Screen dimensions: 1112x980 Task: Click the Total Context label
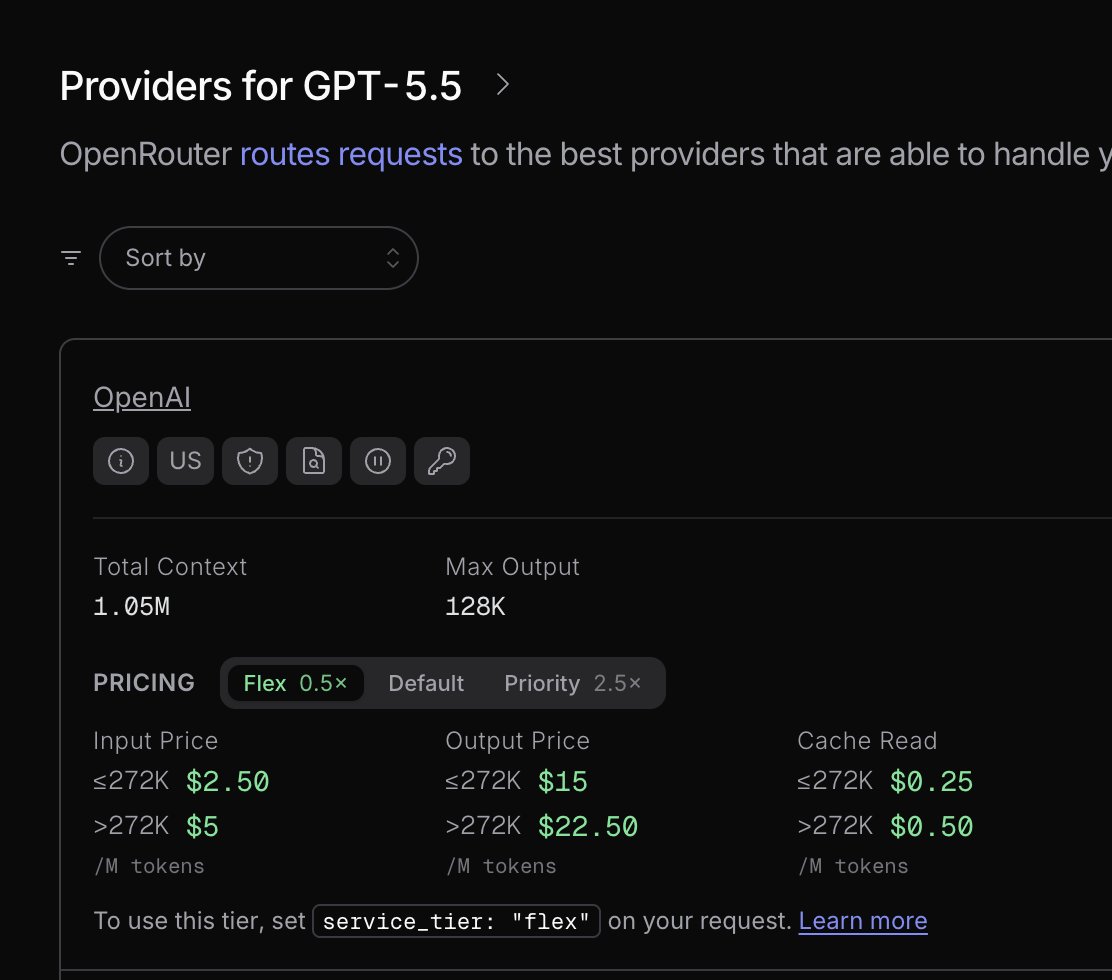click(169, 567)
